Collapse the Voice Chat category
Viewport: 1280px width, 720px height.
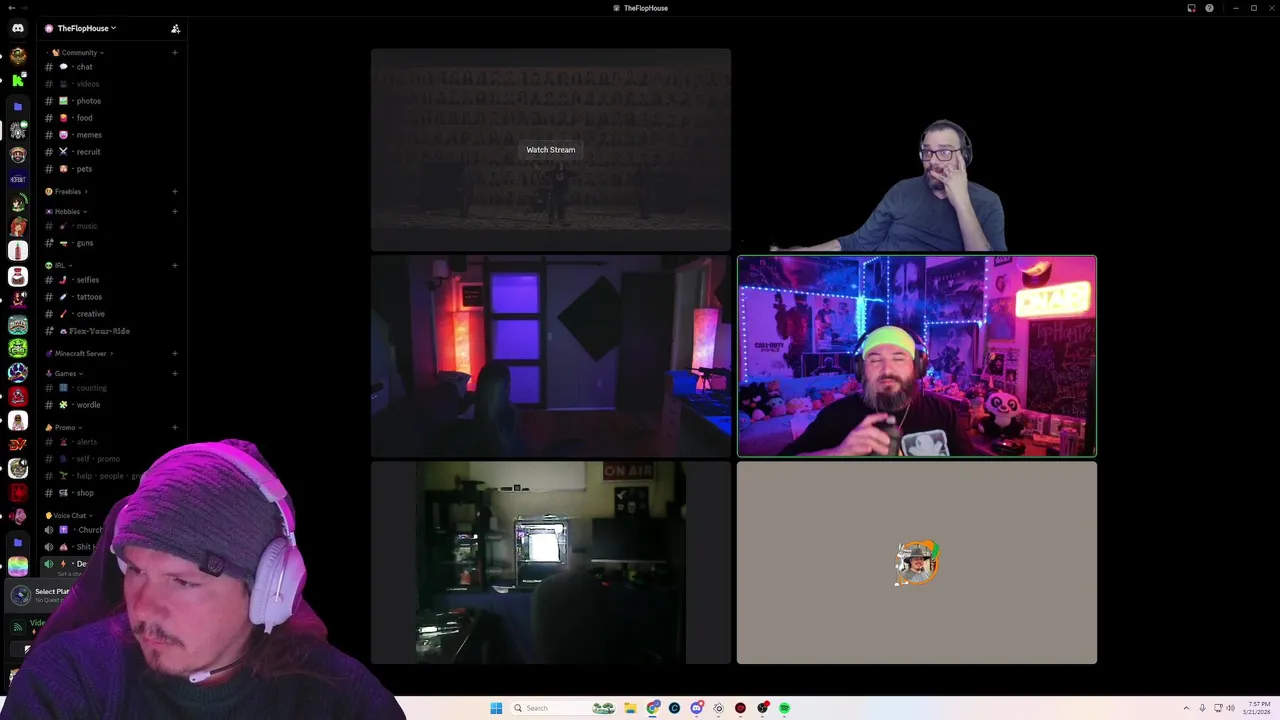[x=70, y=515]
